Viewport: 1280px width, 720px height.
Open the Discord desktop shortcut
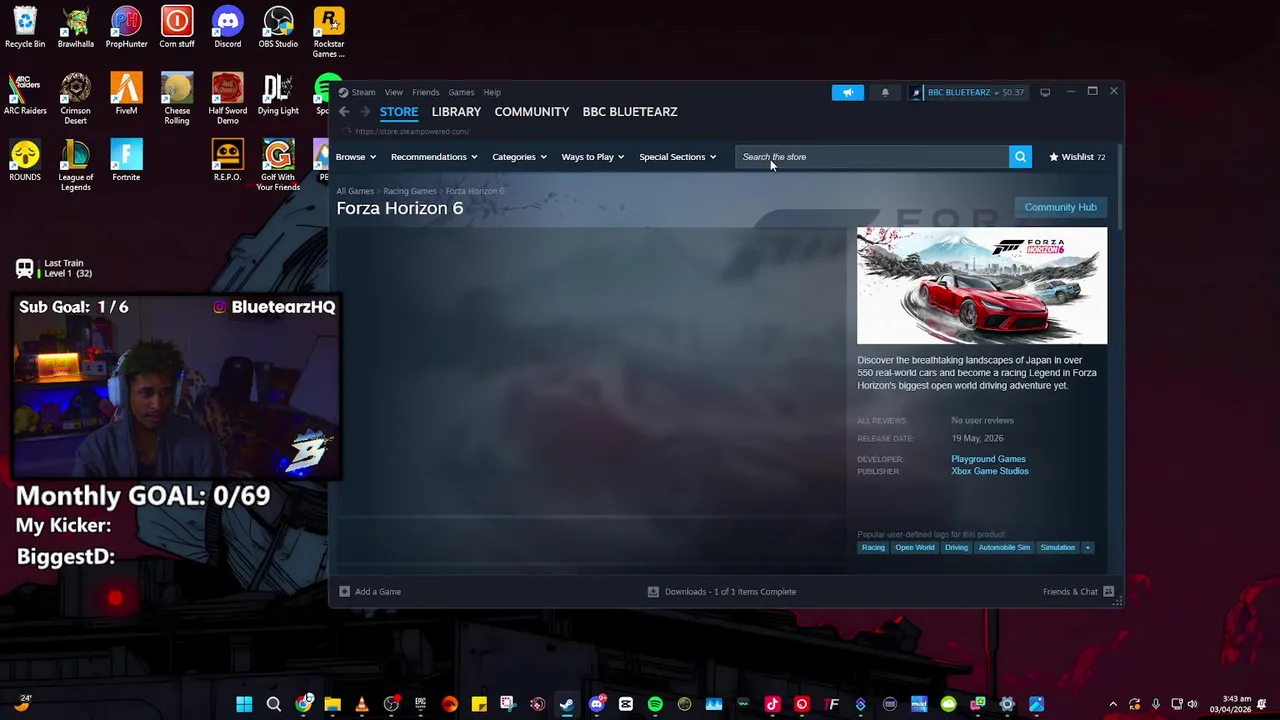pyautogui.click(x=227, y=27)
